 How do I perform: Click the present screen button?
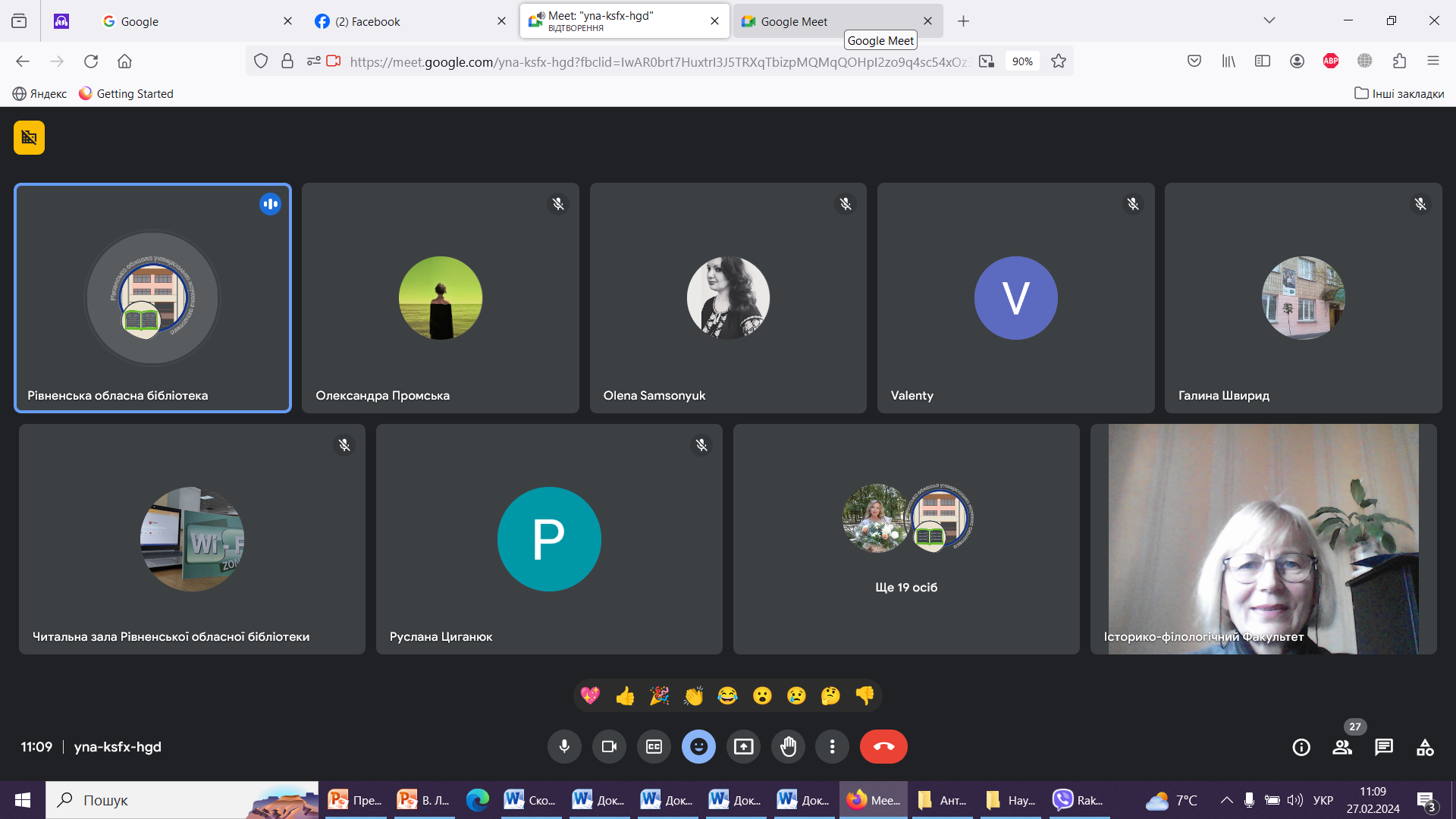tap(744, 747)
